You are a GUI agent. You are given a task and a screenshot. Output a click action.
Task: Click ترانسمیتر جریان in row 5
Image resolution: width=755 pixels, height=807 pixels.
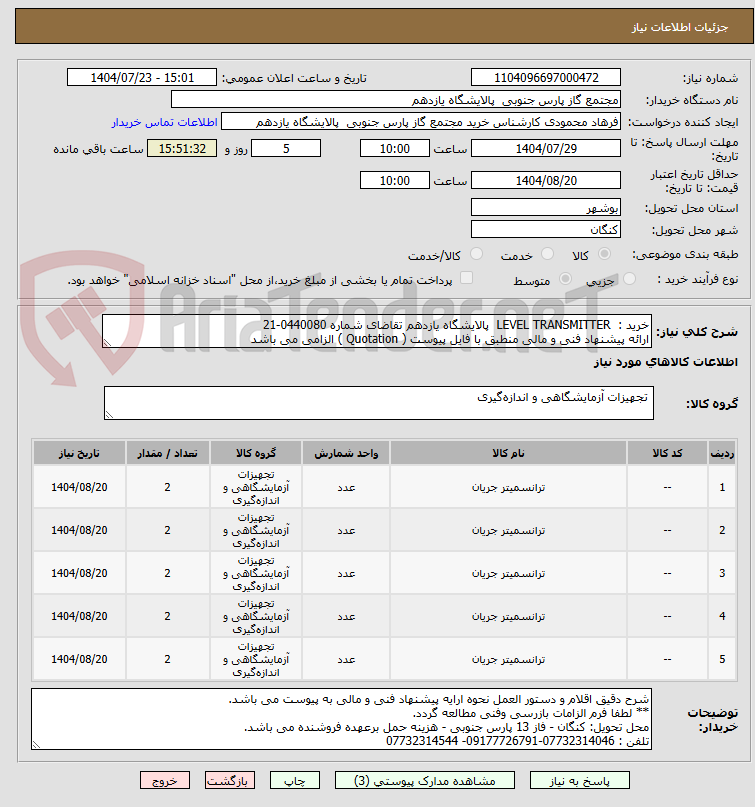coord(508,659)
